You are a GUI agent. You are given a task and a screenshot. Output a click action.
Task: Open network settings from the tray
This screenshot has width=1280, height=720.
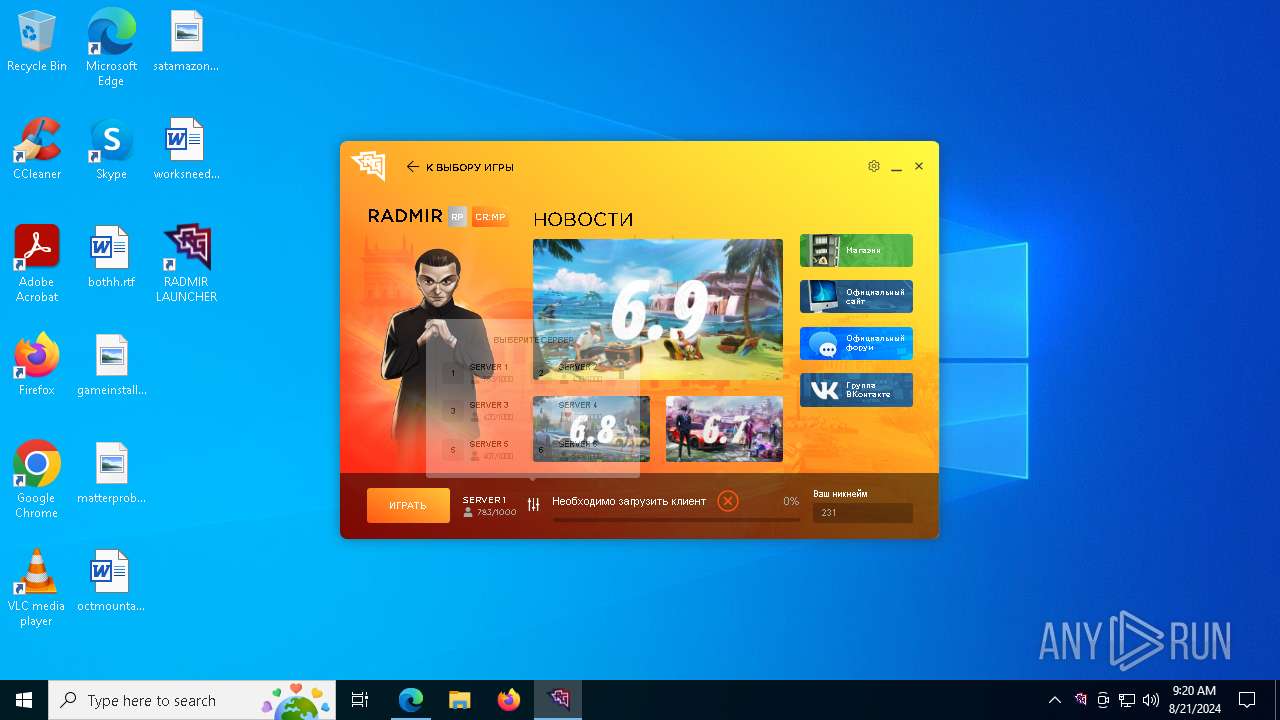[1127, 700]
